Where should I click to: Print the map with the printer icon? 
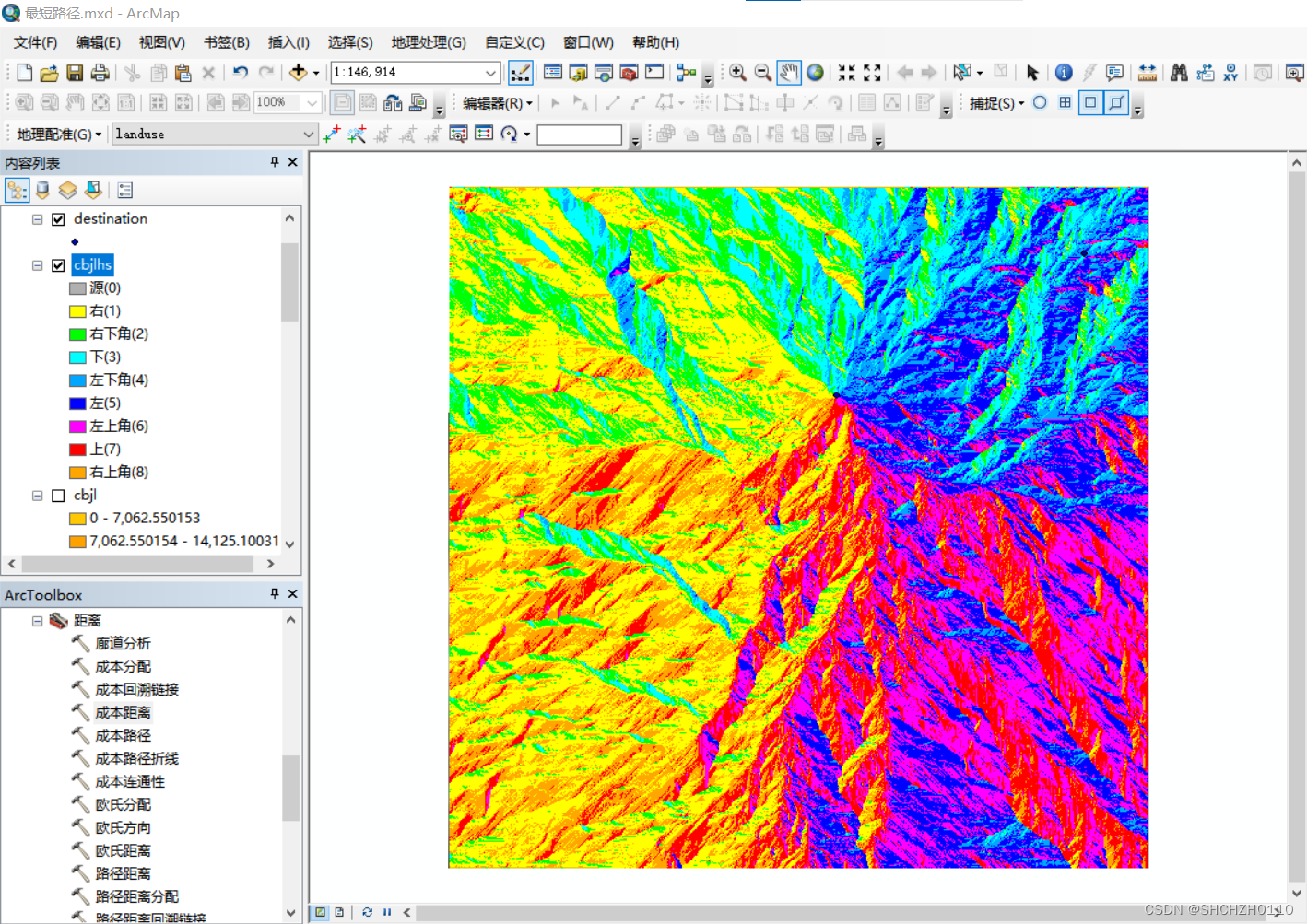[x=100, y=73]
